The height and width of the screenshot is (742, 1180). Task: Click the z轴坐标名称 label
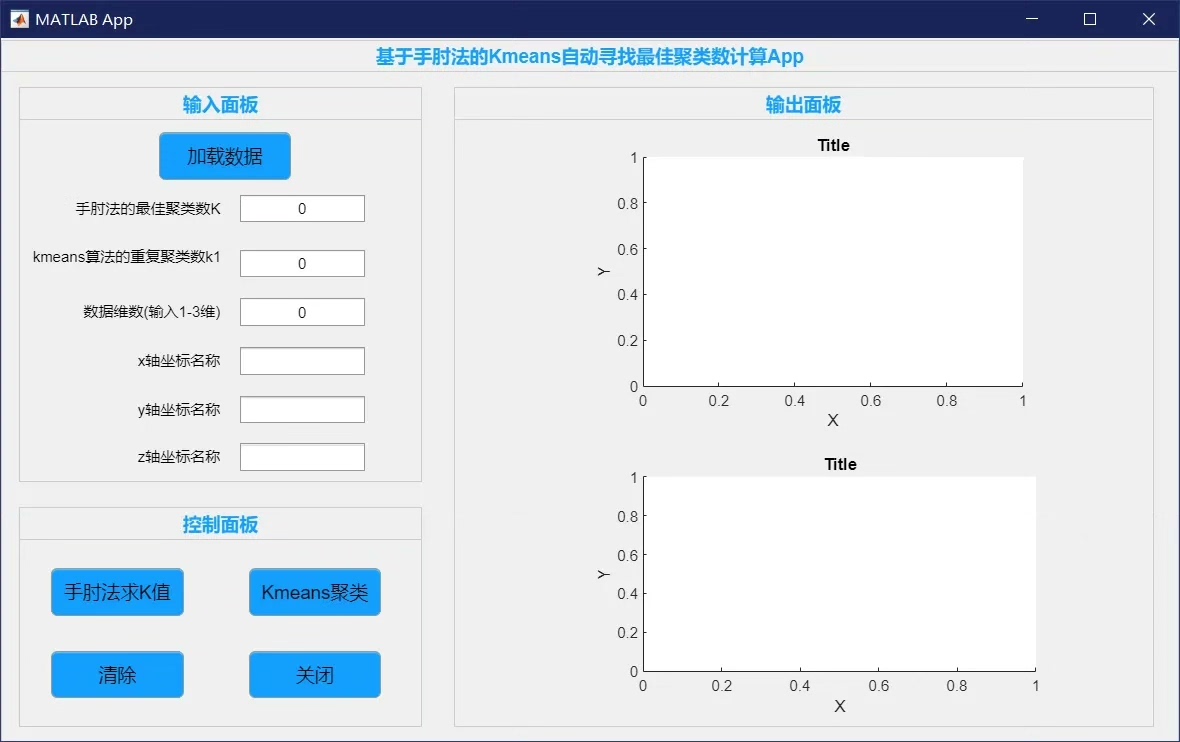[x=179, y=457]
